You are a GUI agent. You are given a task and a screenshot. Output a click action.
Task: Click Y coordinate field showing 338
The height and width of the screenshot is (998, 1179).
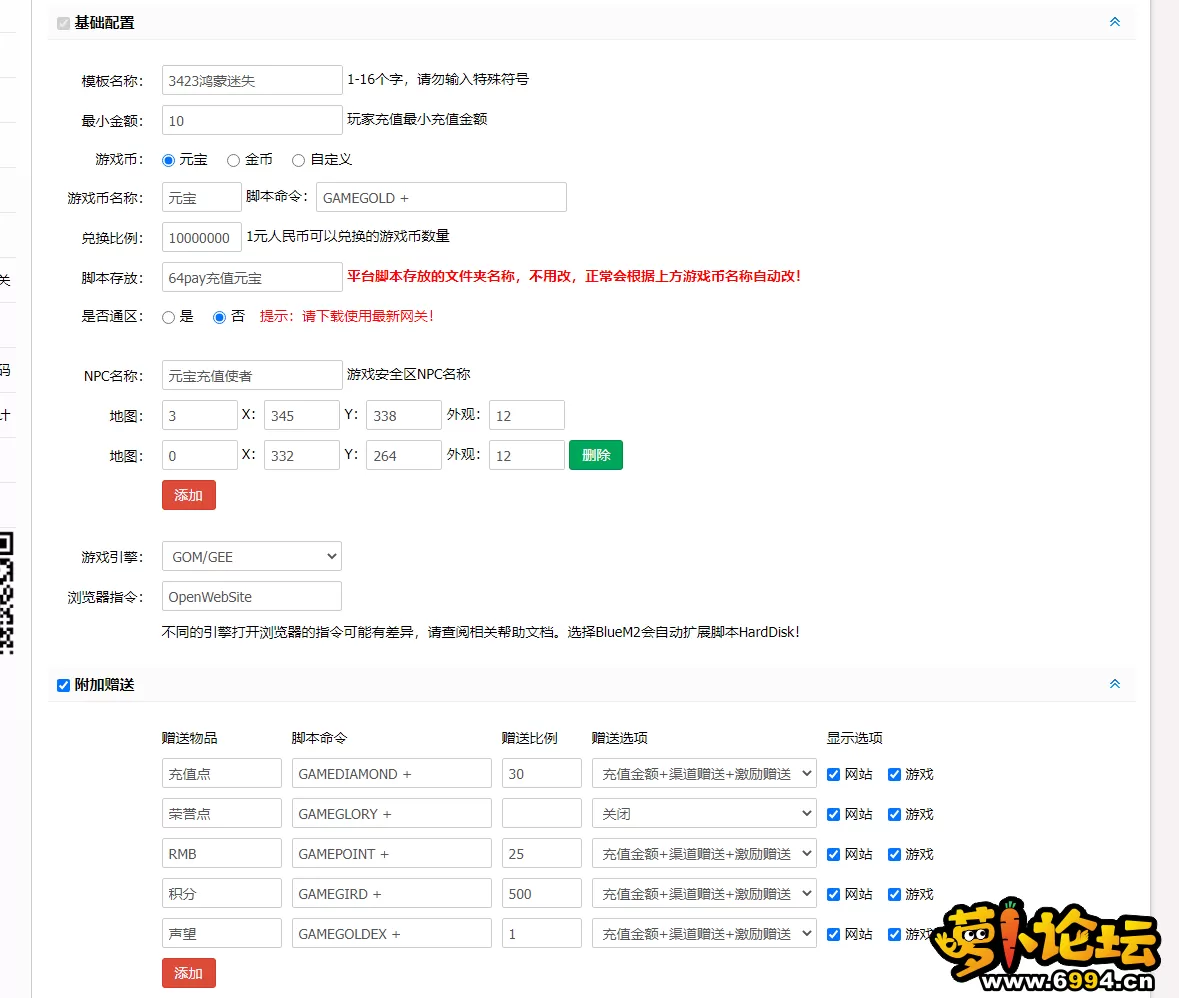pyautogui.click(x=404, y=415)
